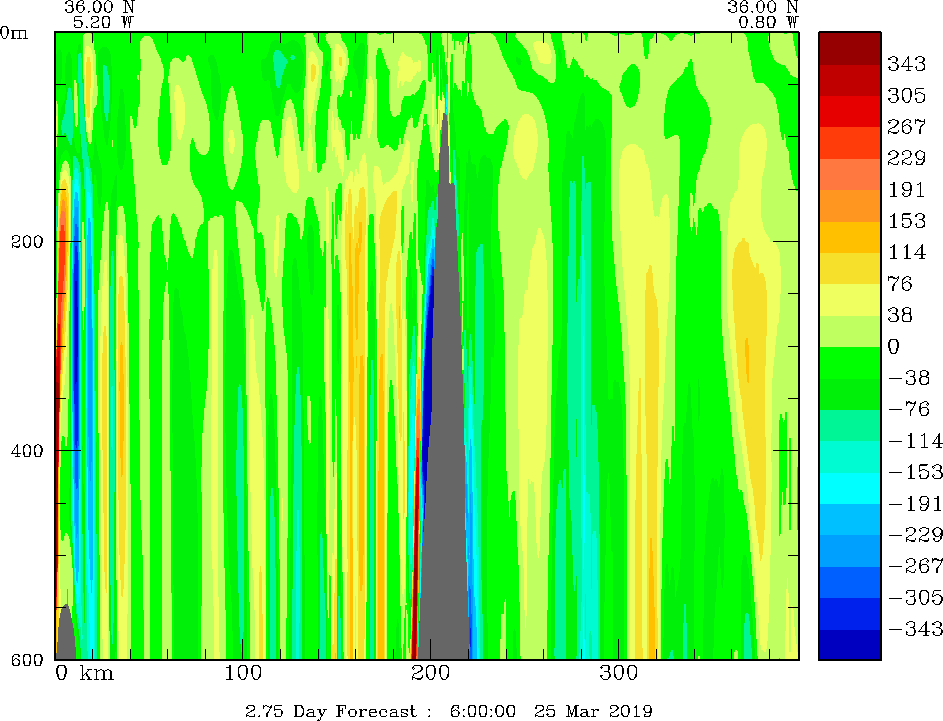Click the 400 depth axis label
The image size is (943, 721).
tap(27, 451)
